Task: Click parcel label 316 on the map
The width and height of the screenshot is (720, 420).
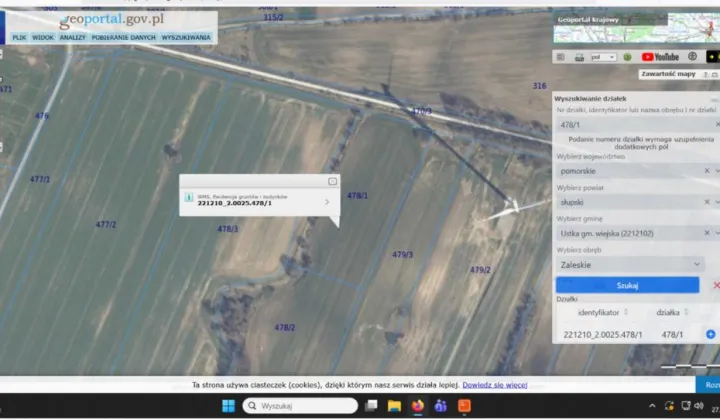Action: (540, 86)
